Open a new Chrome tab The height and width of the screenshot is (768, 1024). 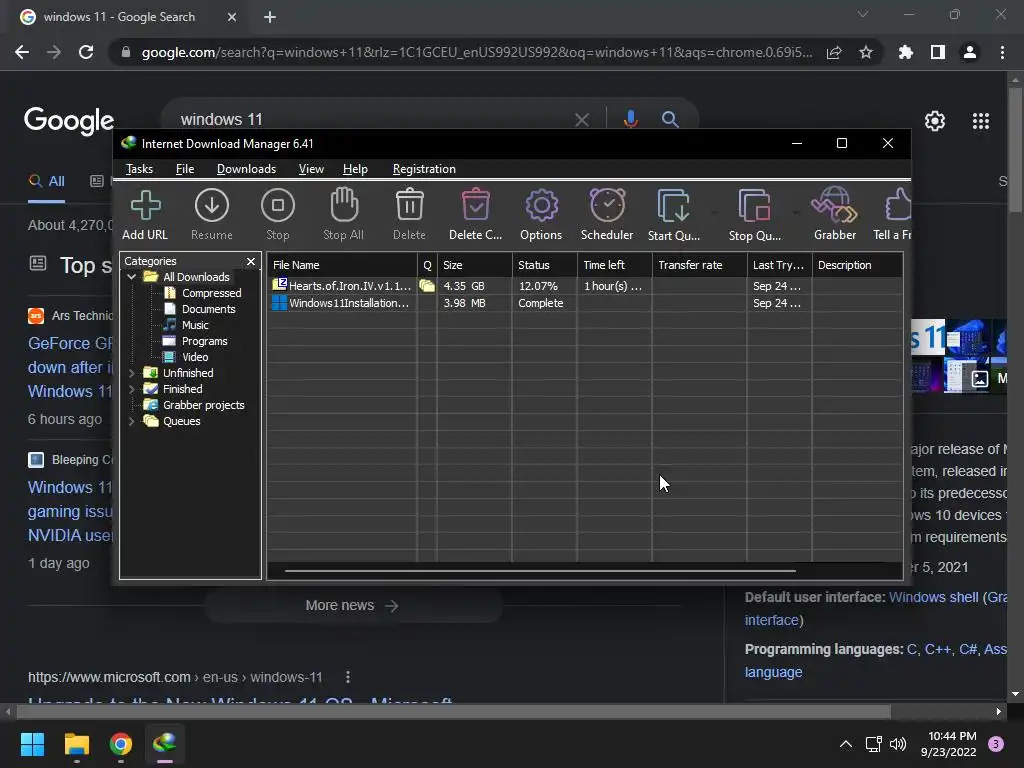coord(270,17)
